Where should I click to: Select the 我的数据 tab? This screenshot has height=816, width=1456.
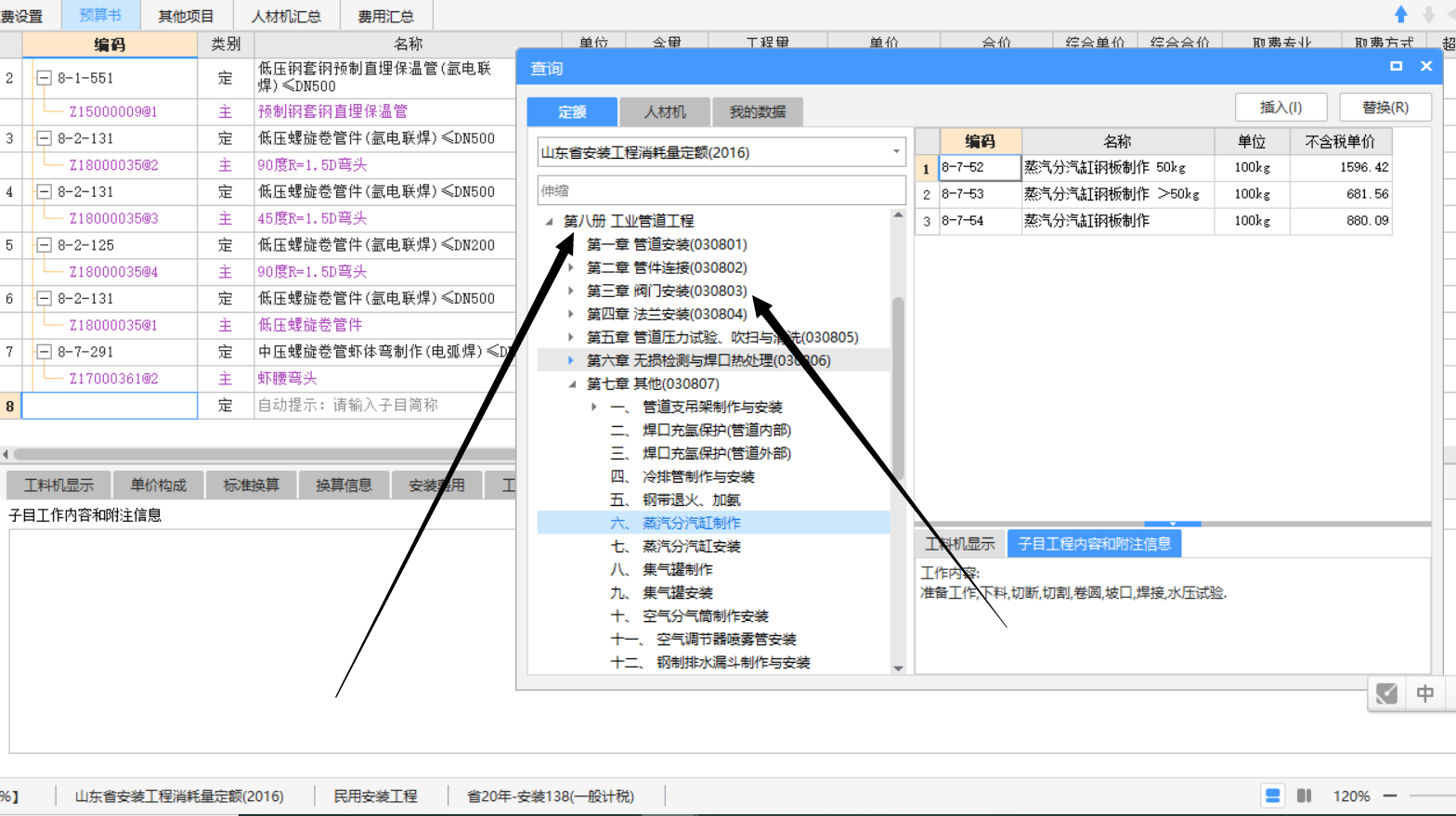coord(758,111)
